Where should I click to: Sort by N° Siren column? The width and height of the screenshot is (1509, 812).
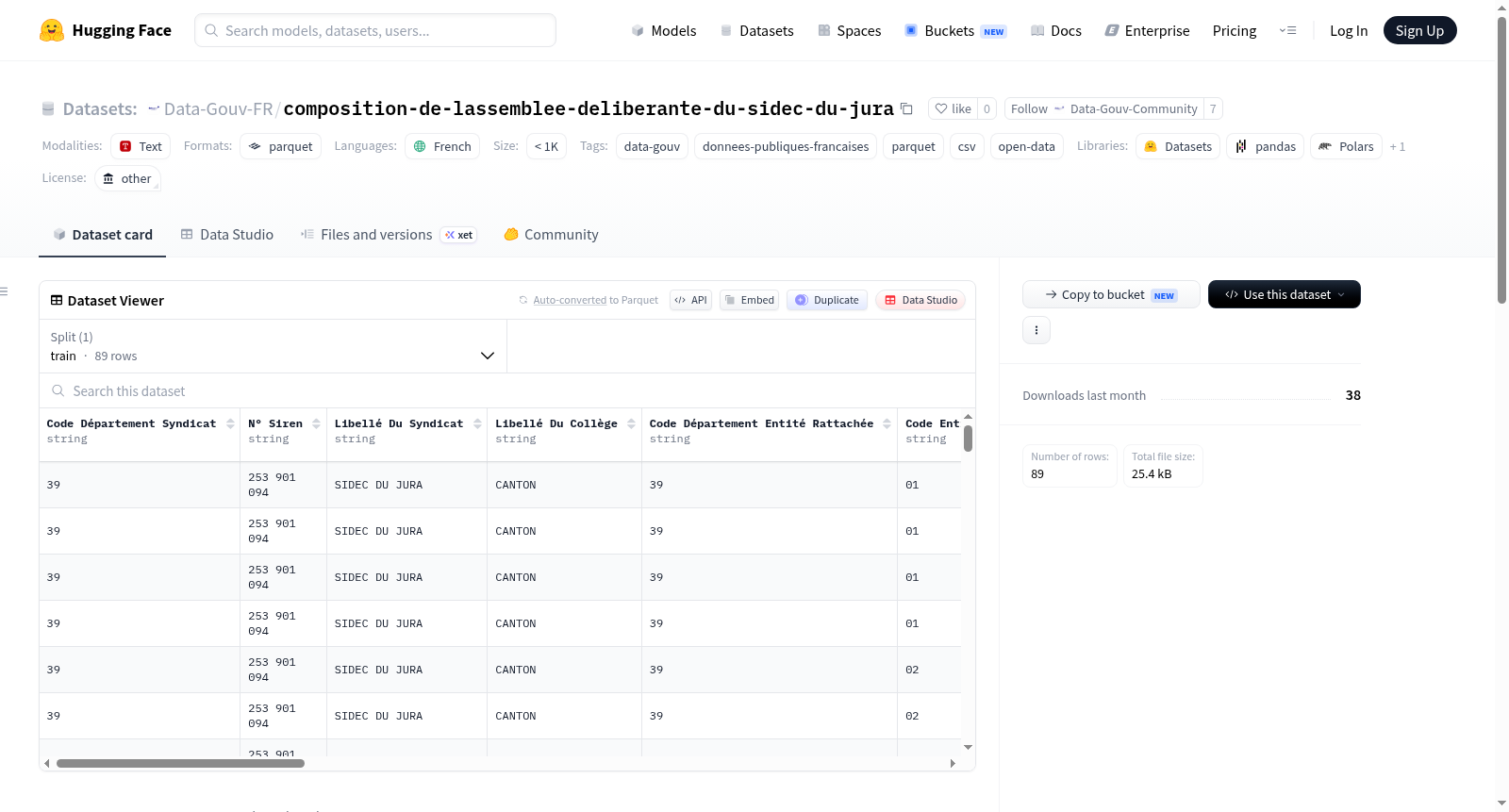click(x=316, y=424)
